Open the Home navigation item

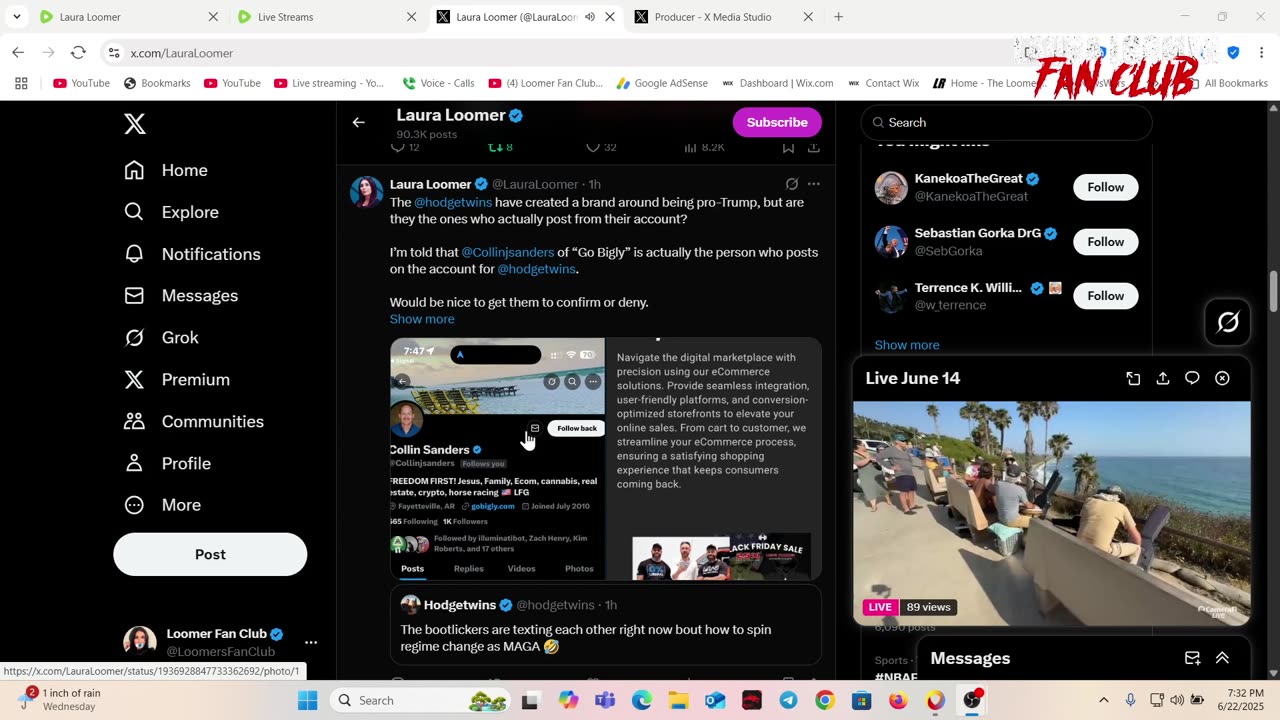coord(166,170)
